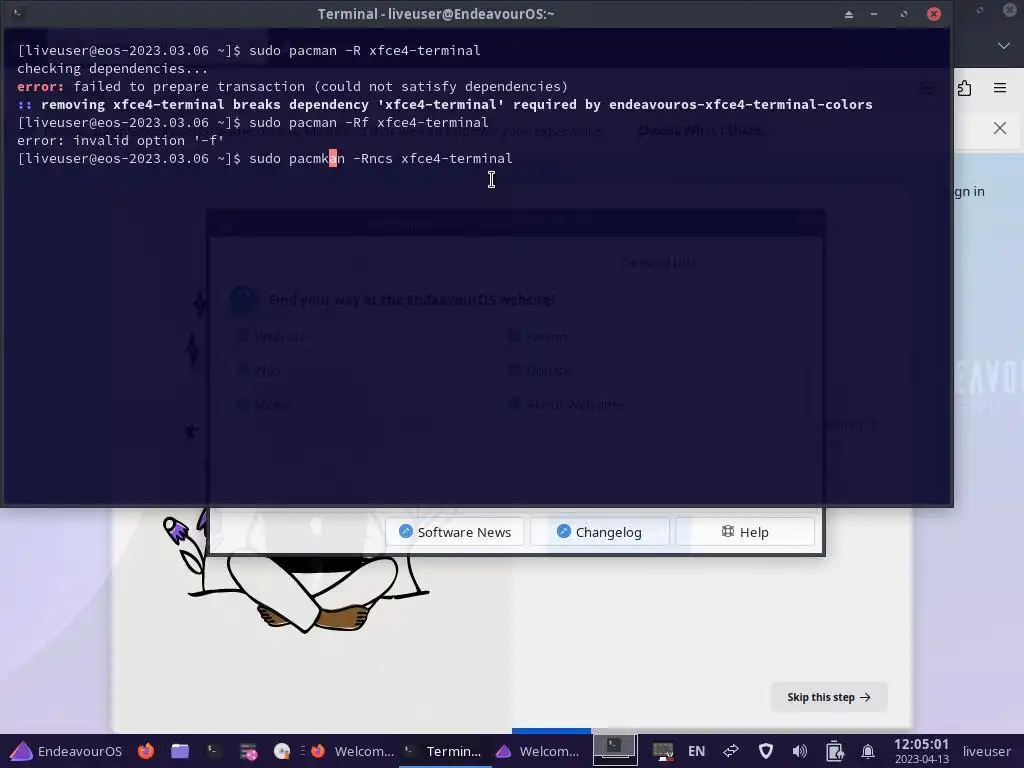Click the disc installer launcher icon

point(282,751)
